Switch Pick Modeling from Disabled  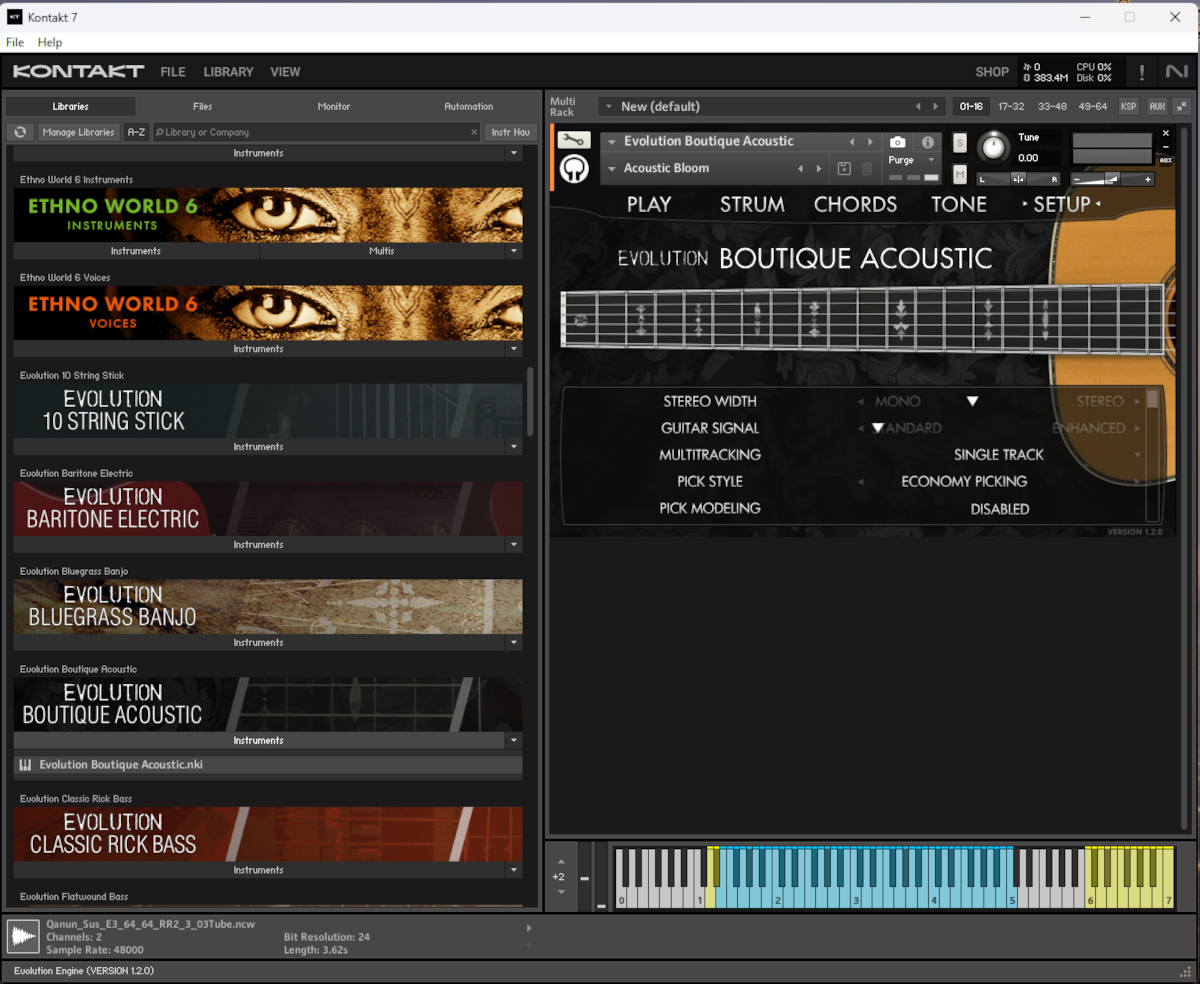pos(999,509)
